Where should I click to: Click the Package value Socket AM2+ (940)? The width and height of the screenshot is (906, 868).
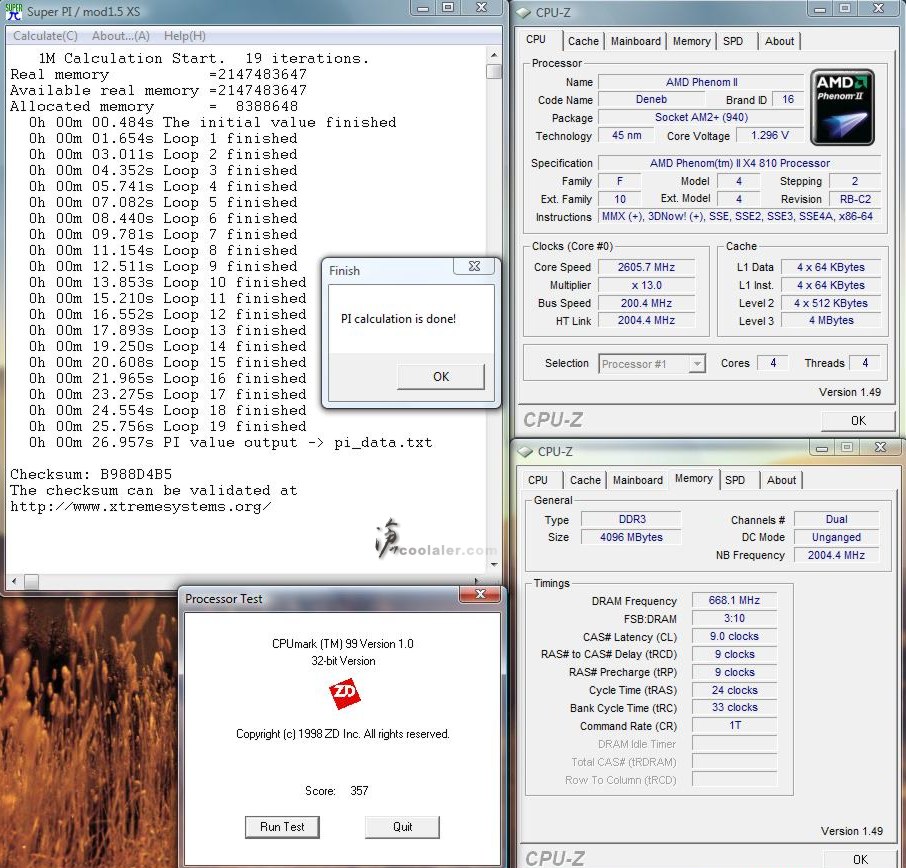click(701, 117)
